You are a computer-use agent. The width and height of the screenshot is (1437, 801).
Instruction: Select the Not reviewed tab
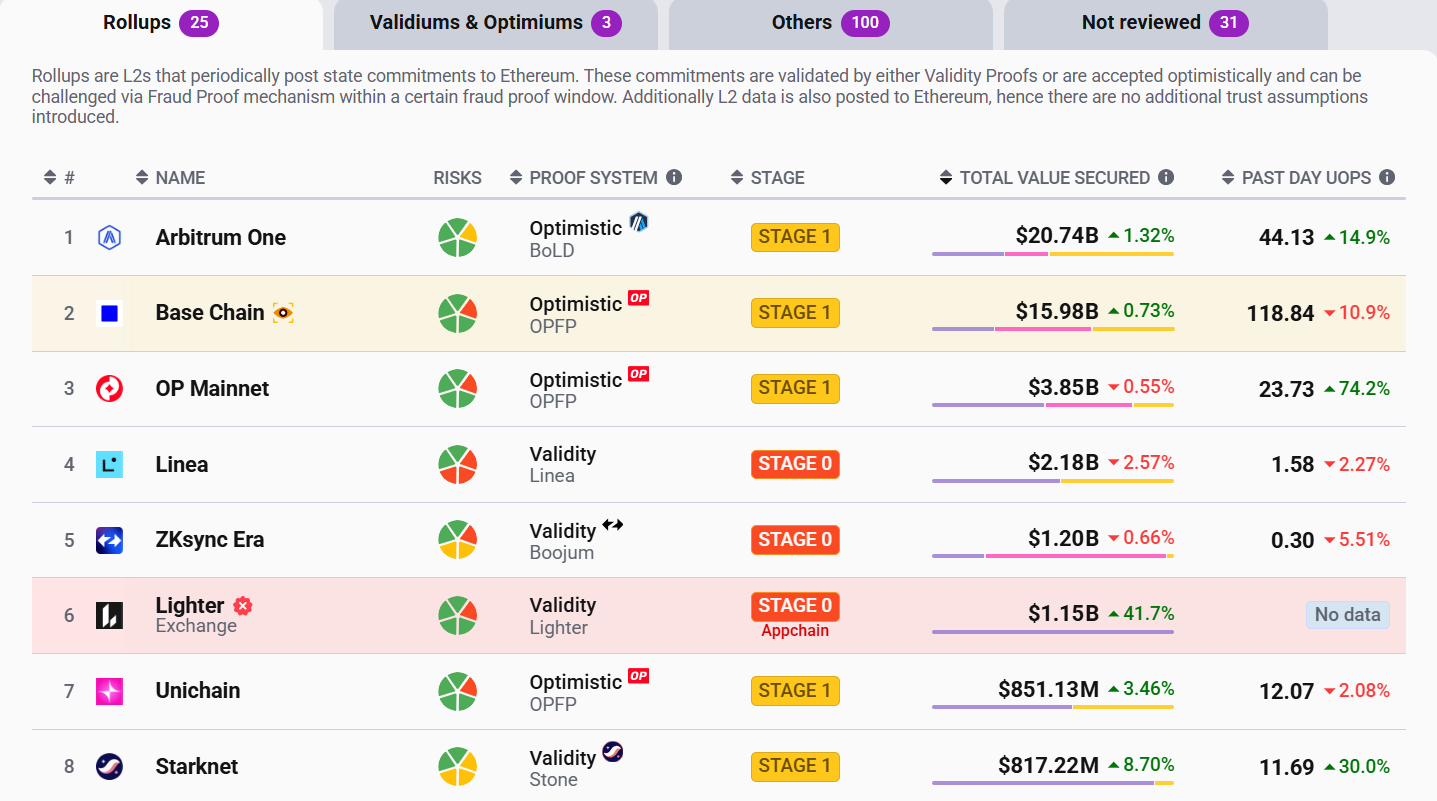click(x=1165, y=23)
